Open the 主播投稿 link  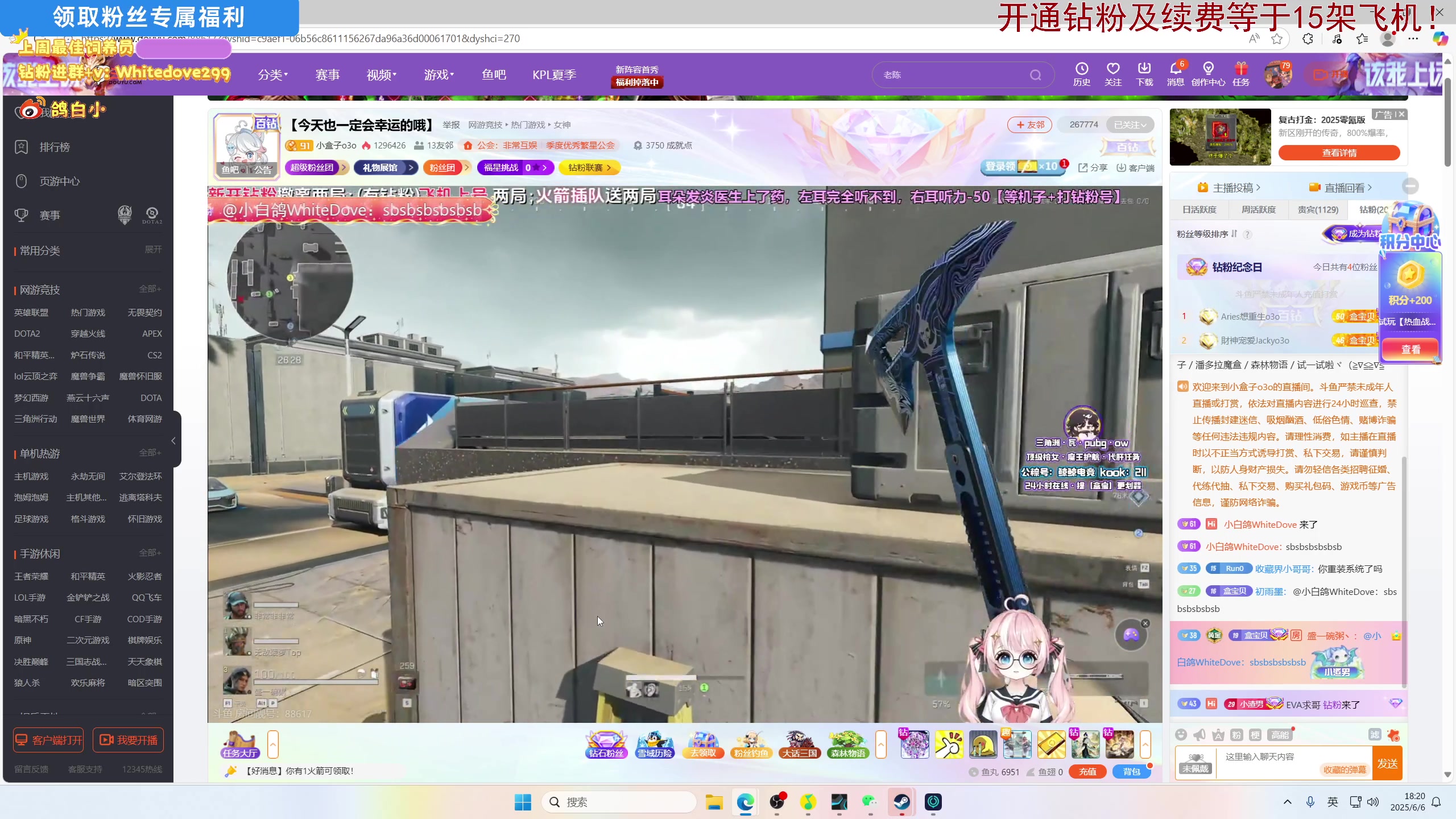tap(1228, 188)
